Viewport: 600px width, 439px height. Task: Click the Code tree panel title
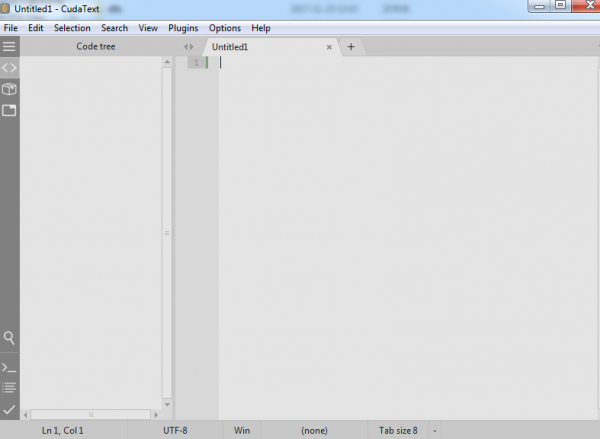(96, 46)
